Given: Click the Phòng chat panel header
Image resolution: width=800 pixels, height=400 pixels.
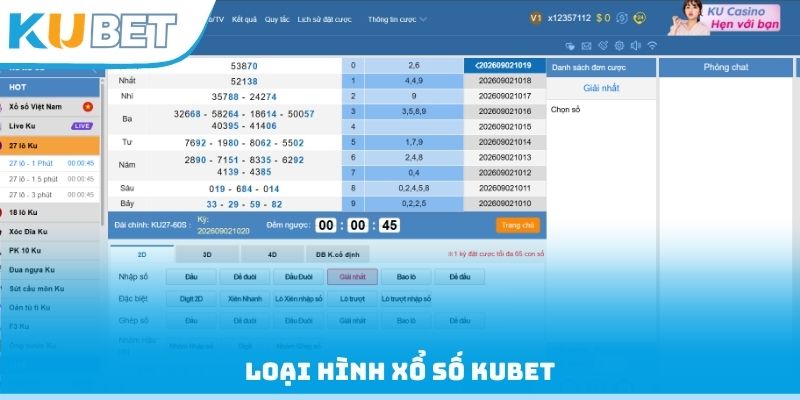Looking at the screenshot, I should 726,67.
